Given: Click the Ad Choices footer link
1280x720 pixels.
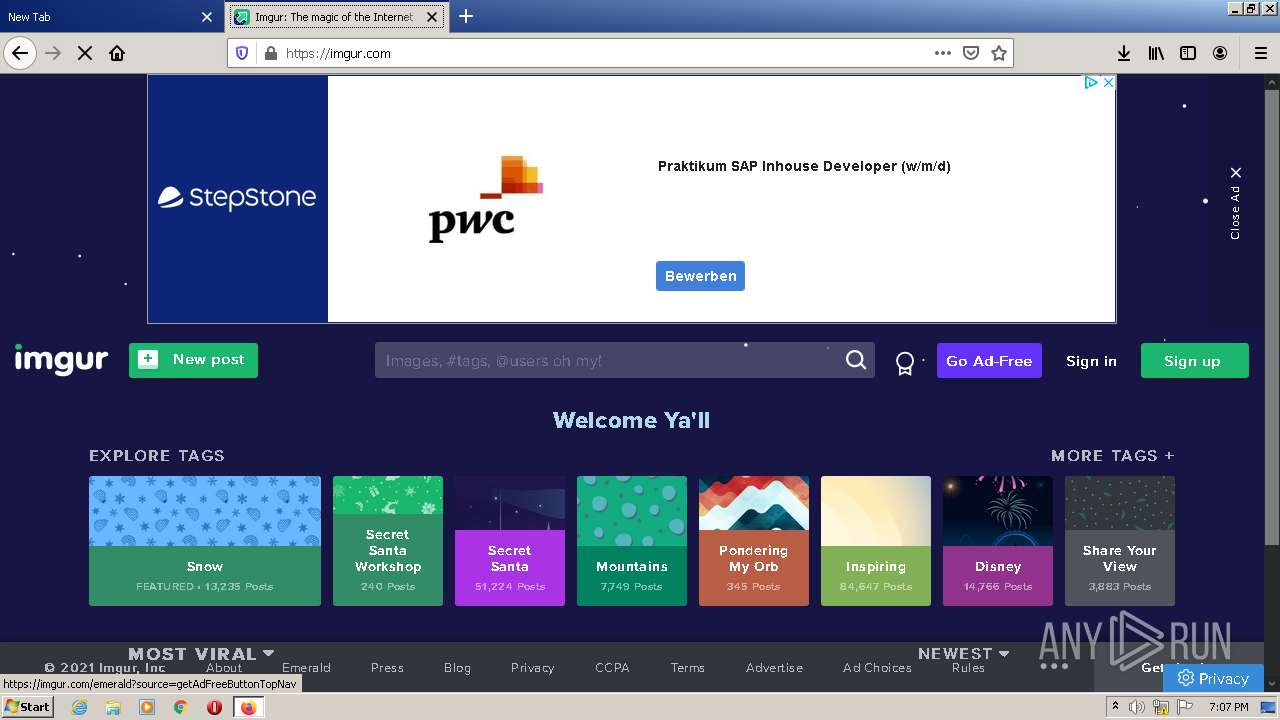Looking at the screenshot, I should tap(877, 667).
